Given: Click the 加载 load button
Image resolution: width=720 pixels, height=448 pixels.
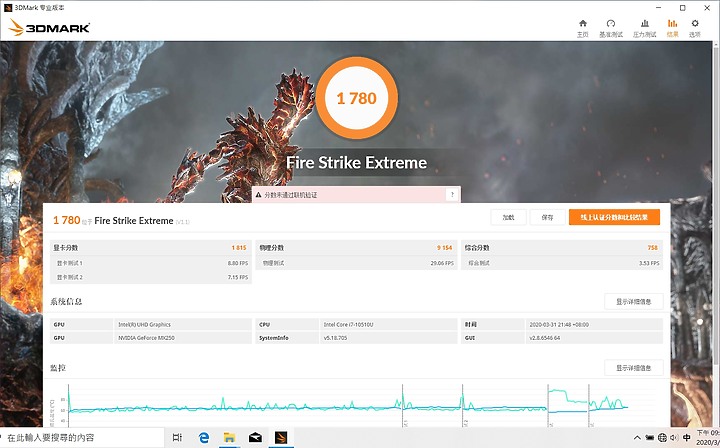Looking at the screenshot, I should coord(508,218).
